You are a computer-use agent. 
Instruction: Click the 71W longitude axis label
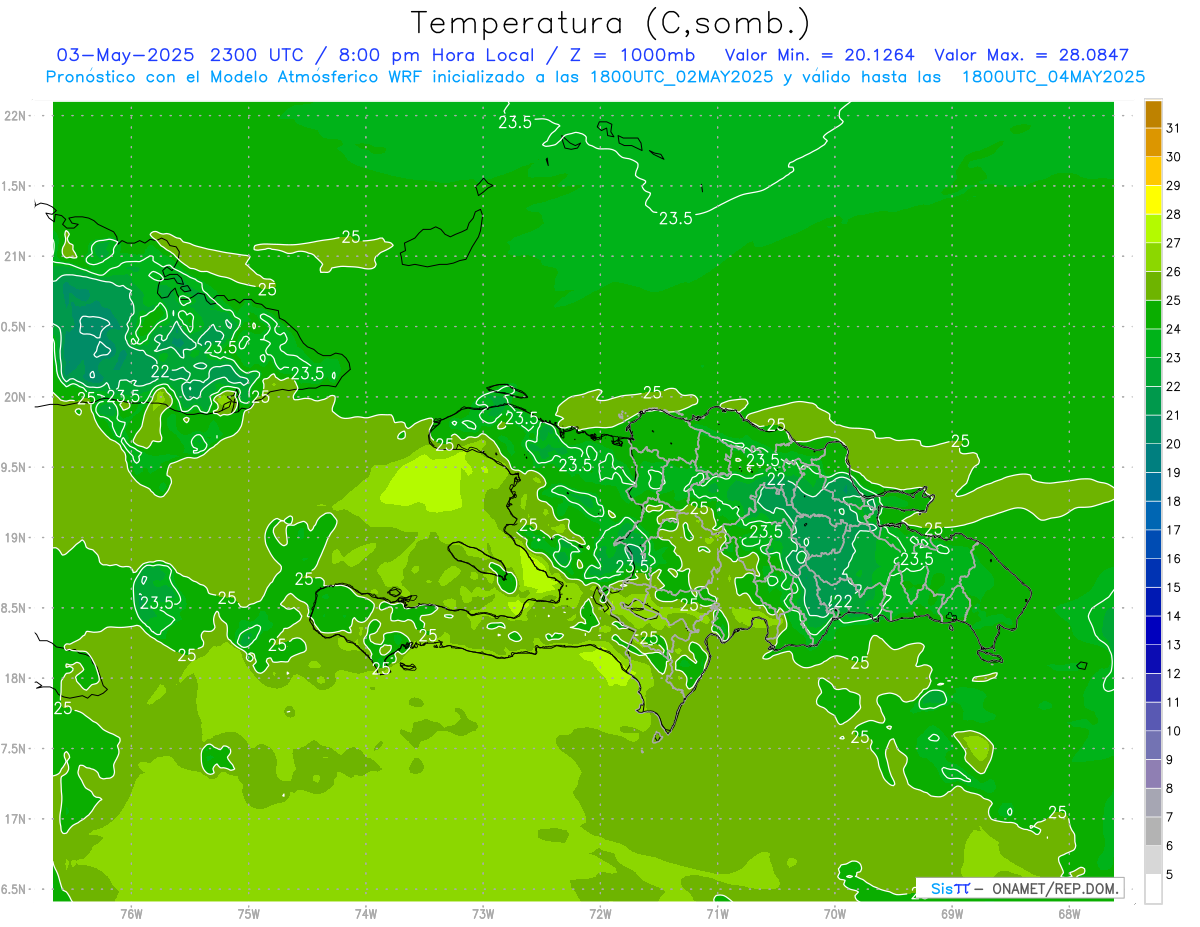tap(717, 914)
